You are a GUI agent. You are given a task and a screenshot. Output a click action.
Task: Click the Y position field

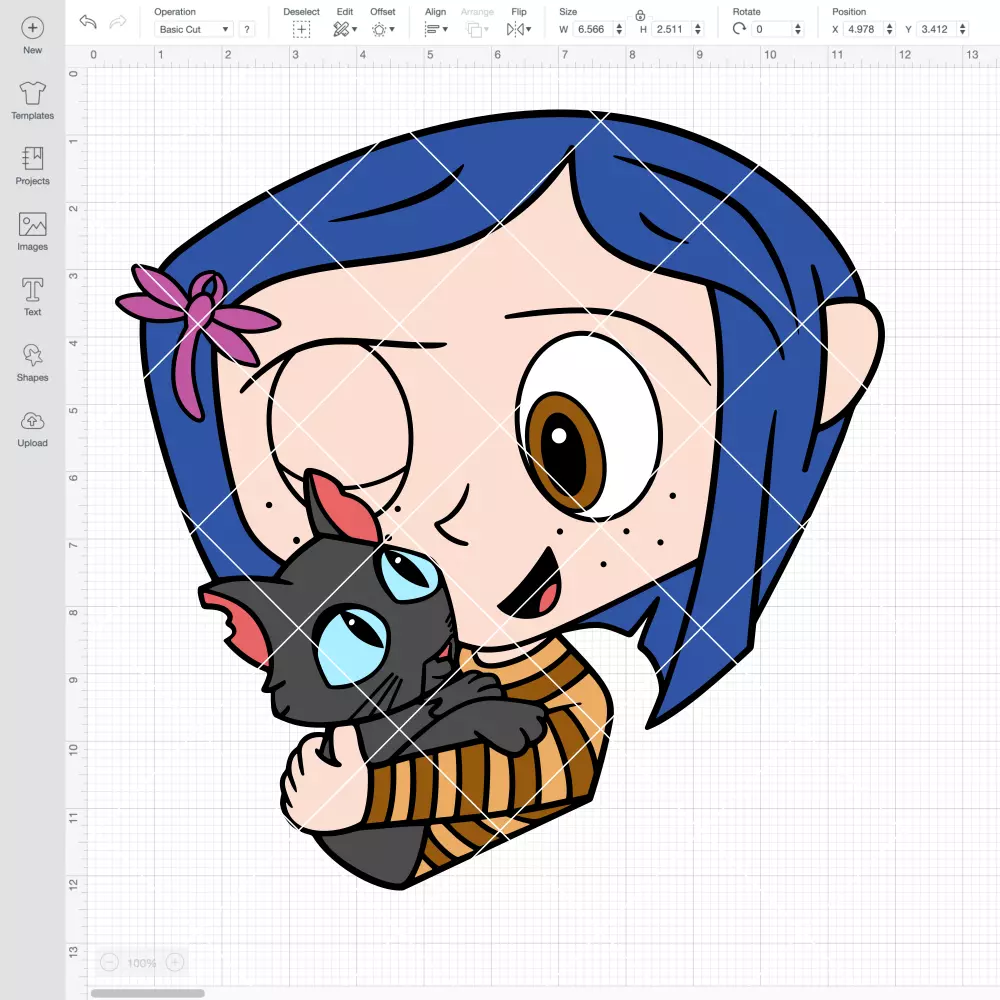[937, 29]
